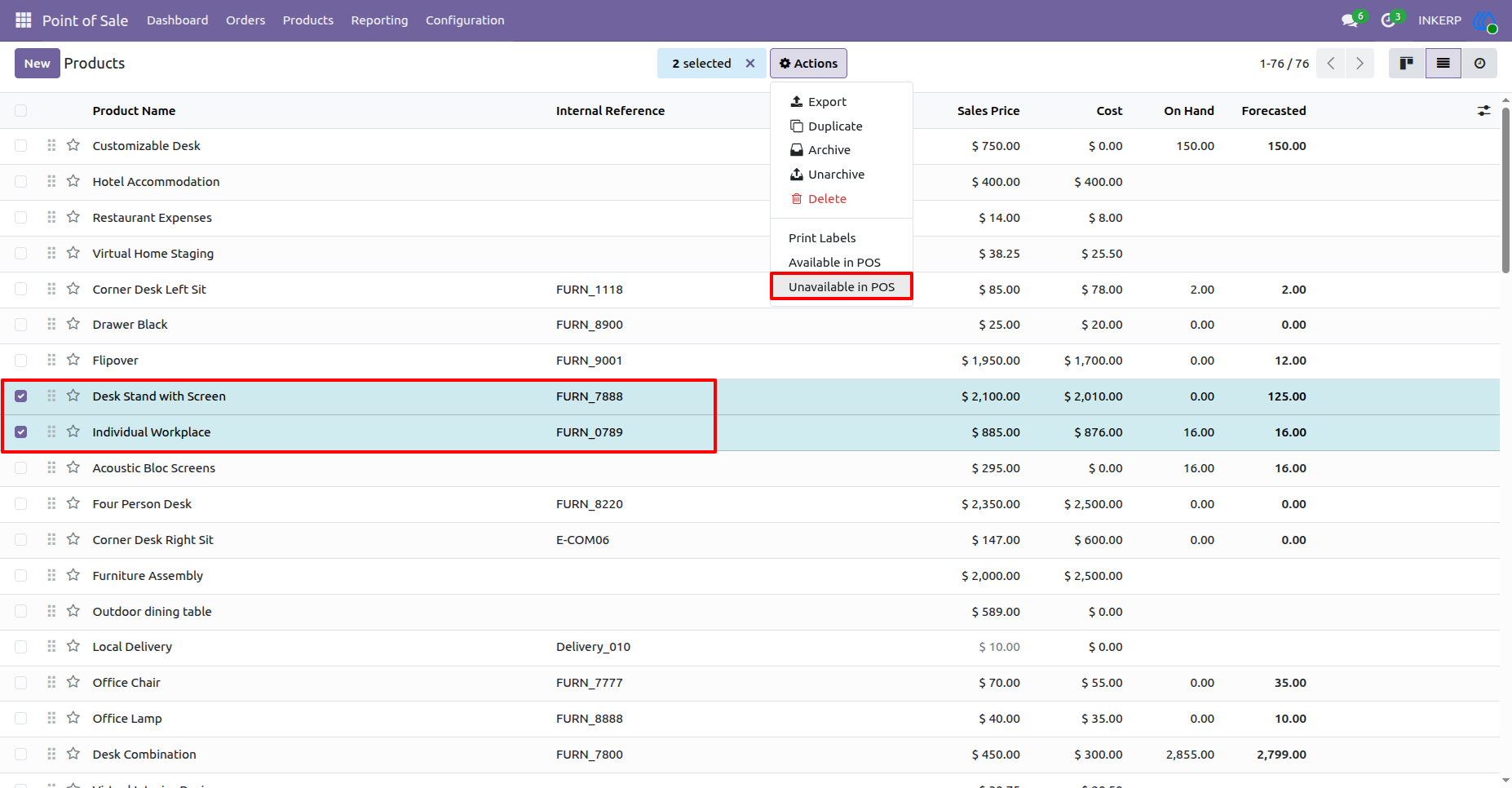Open the messages conversation icon
The height and width of the screenshot is (788, 1512).
point(1351,20)
